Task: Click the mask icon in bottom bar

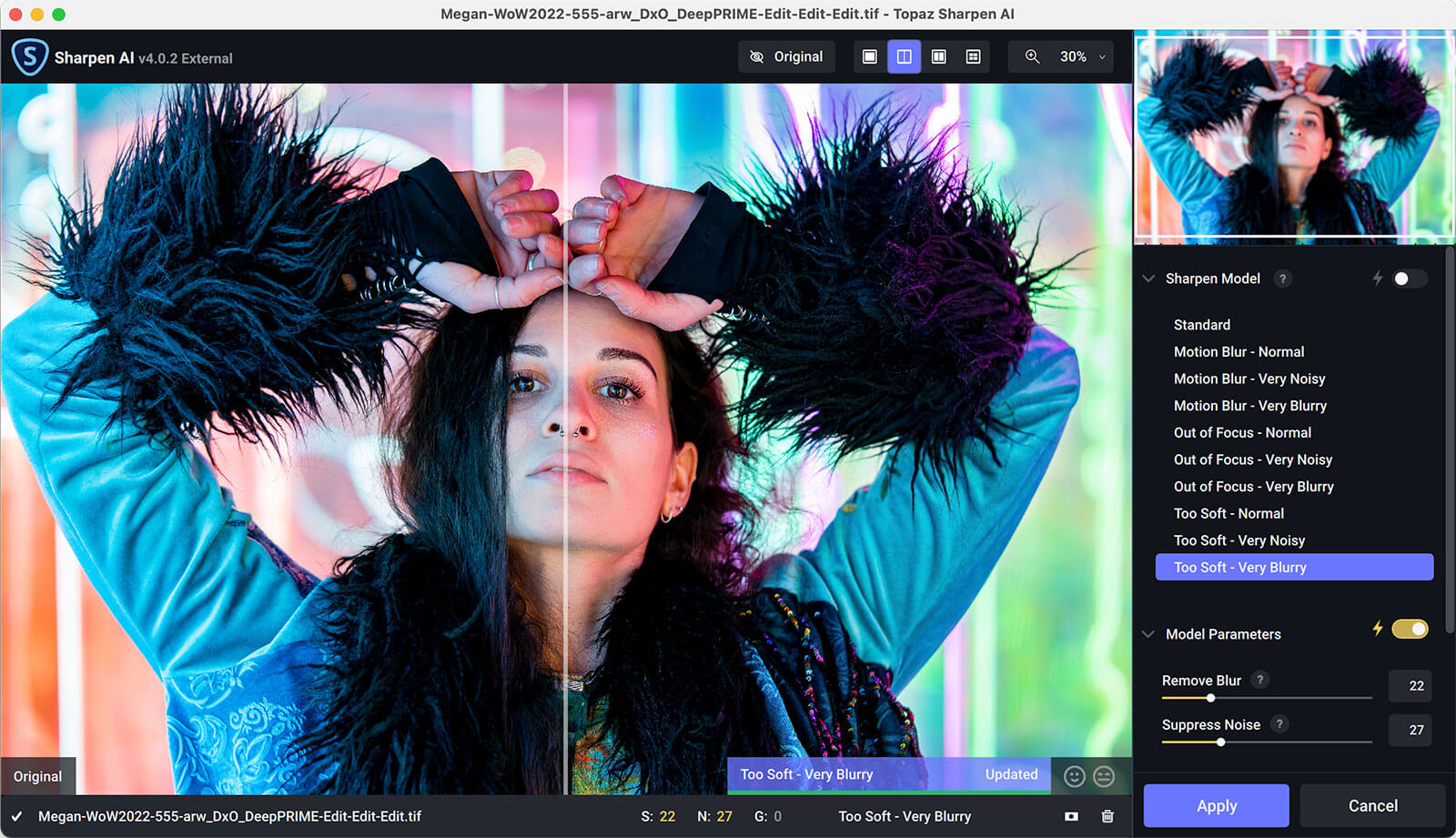Action: [x=1071, y=816]
